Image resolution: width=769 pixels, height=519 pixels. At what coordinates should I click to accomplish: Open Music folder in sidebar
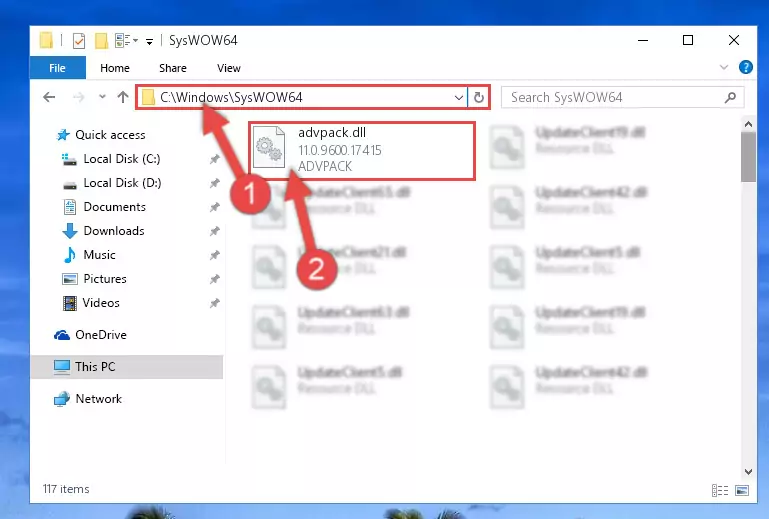(100, 255)
